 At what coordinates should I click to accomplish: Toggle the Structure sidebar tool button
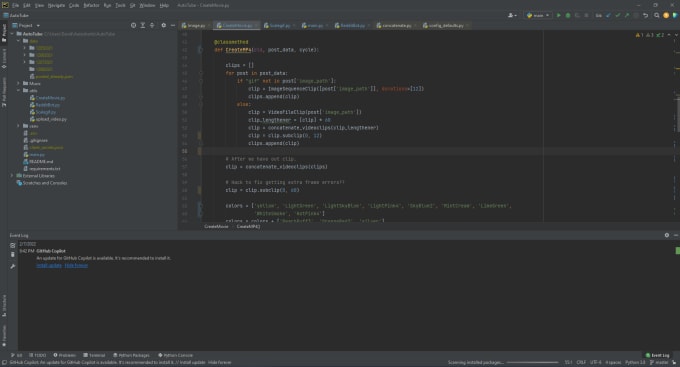click(x=4, y=305)
